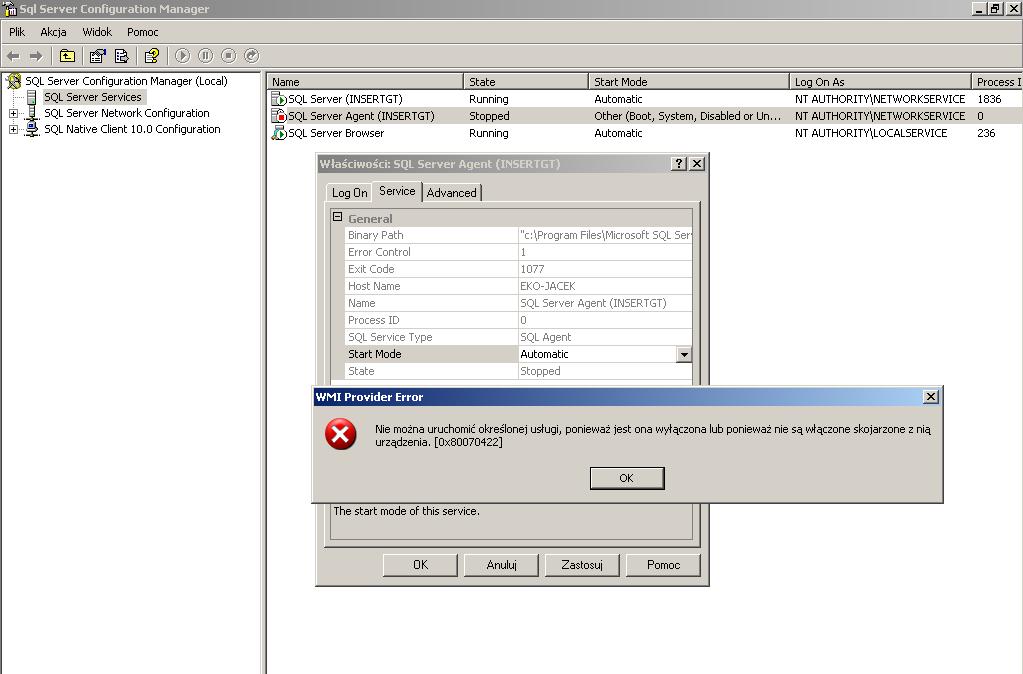Click NT AUTHORITY\LOCALSERVICE log on cell
The height and width of the screenshot is (674, 1023).
point(871,133)
